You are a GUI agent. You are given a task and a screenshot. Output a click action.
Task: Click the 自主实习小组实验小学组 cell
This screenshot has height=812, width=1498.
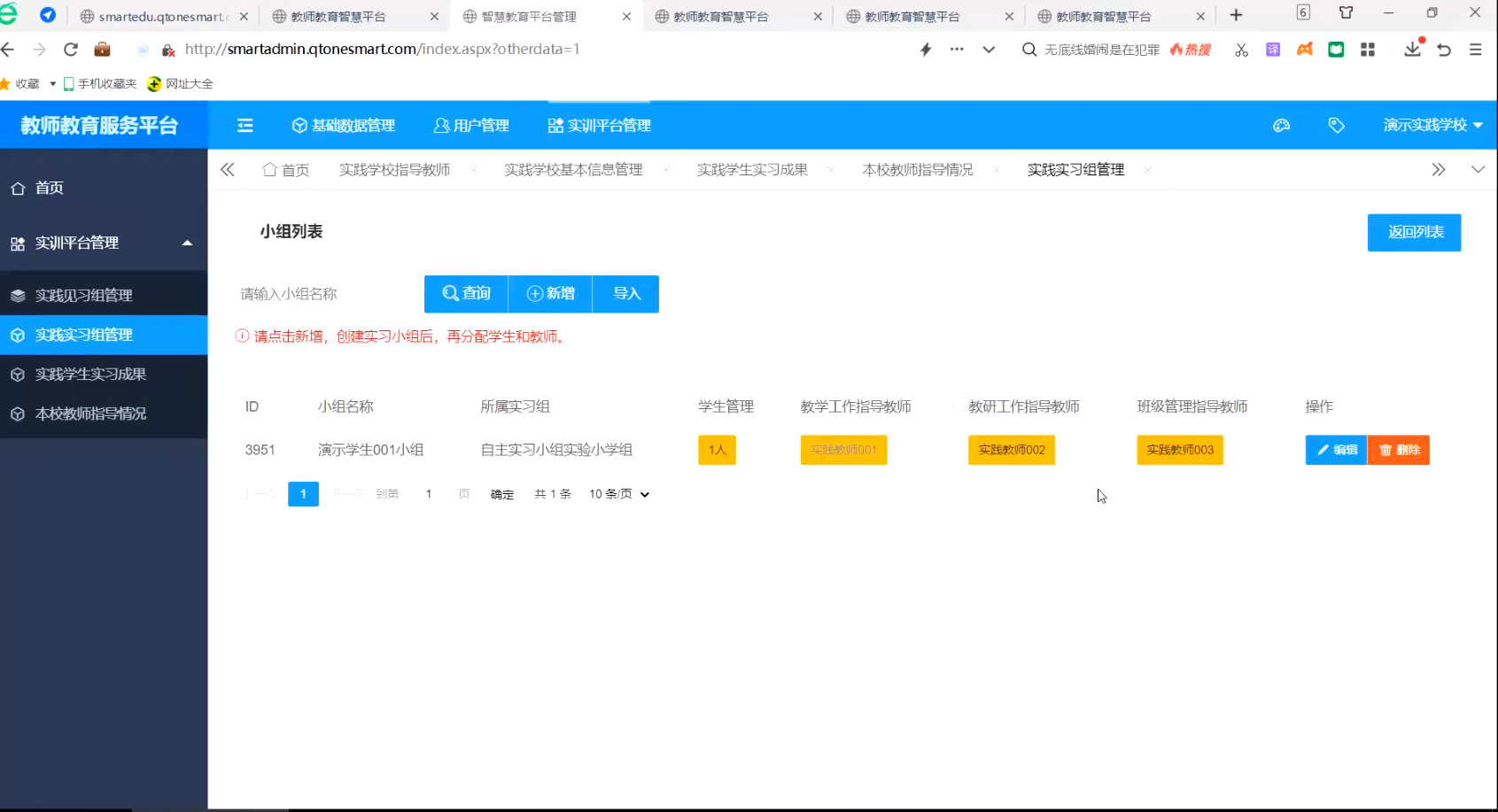(x=556, y=450)
